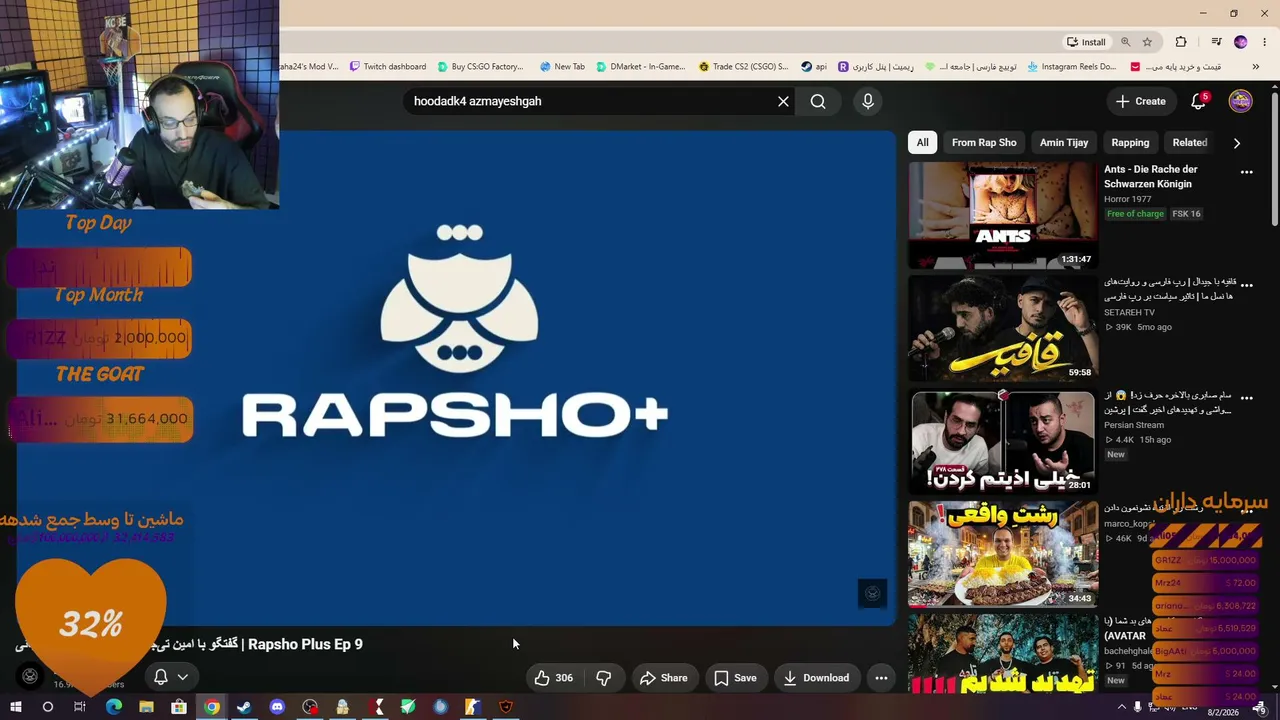1280x720 pixels.
Task: Open the Instagram Reels Do... bookmark
Action: (x=1071, y=67)
